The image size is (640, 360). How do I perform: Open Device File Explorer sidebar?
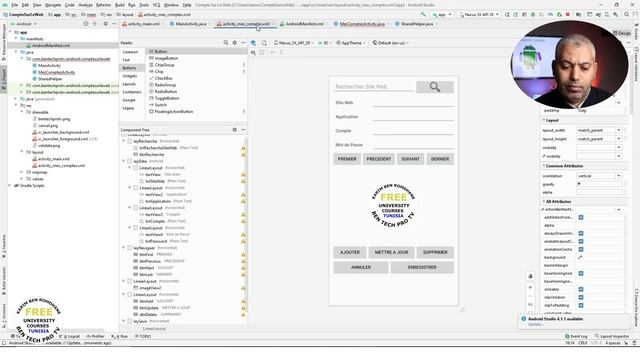pos(636,308)
